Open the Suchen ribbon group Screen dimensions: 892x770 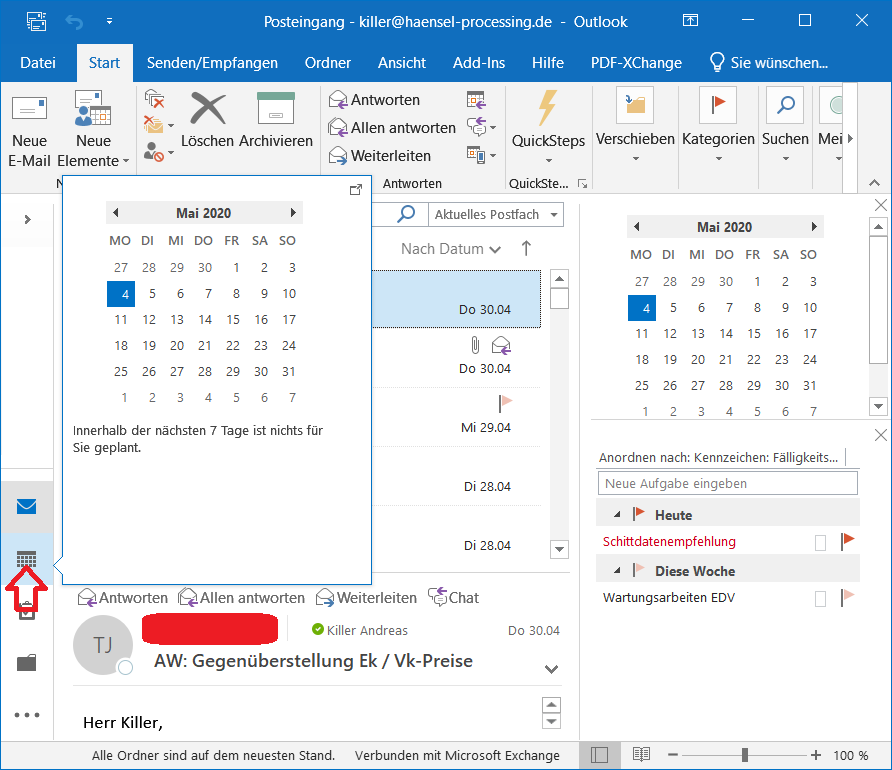point(785,126)
